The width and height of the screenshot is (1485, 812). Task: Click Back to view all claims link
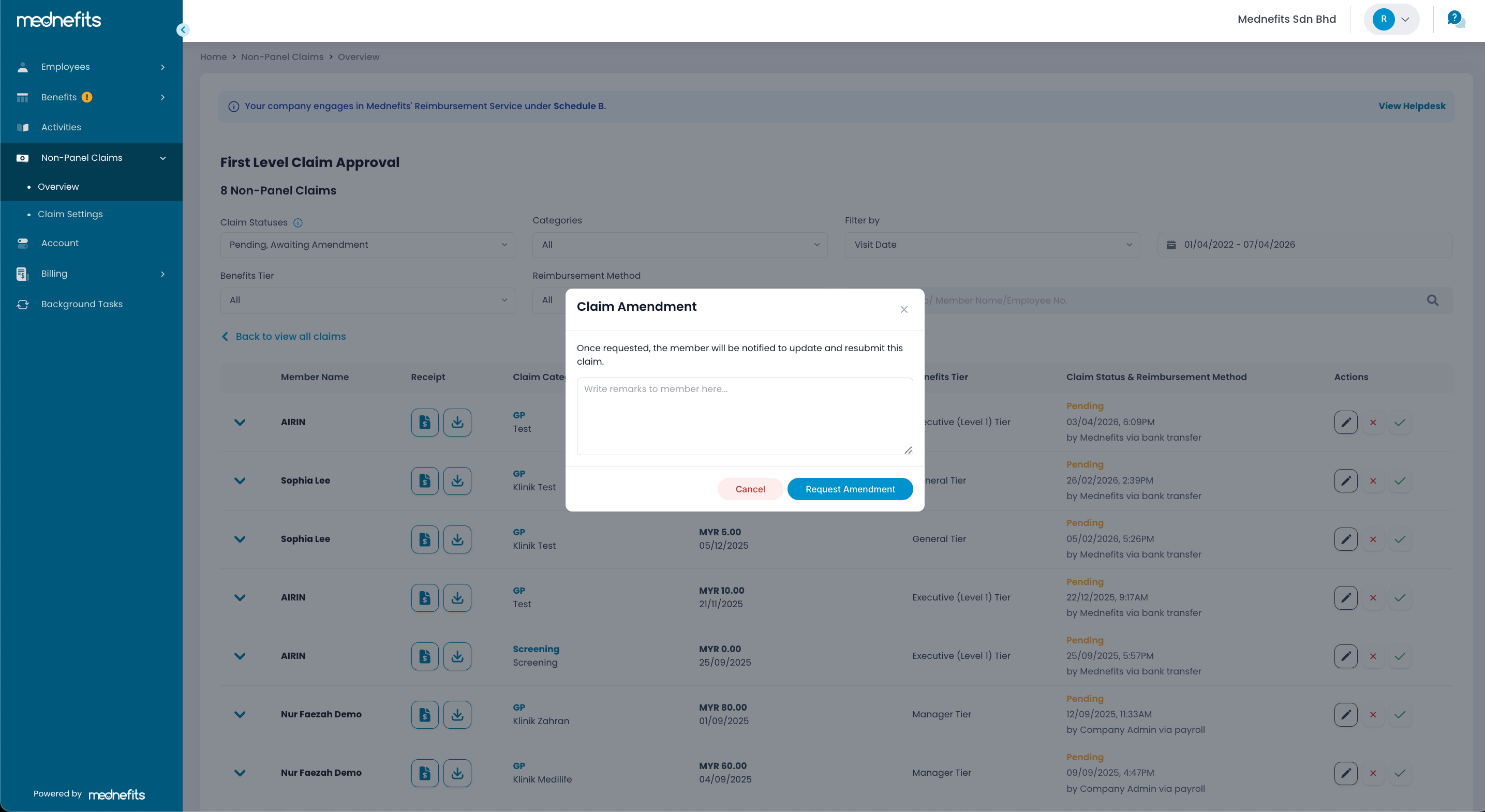pos(290,337)
